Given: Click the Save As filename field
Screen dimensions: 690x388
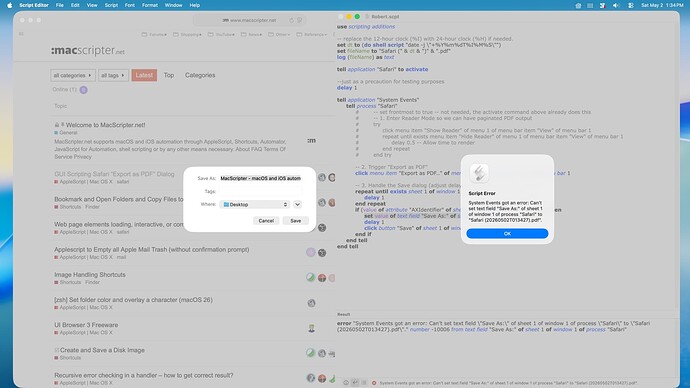Looking at the screenshot, I should click(x=261, y=178).
